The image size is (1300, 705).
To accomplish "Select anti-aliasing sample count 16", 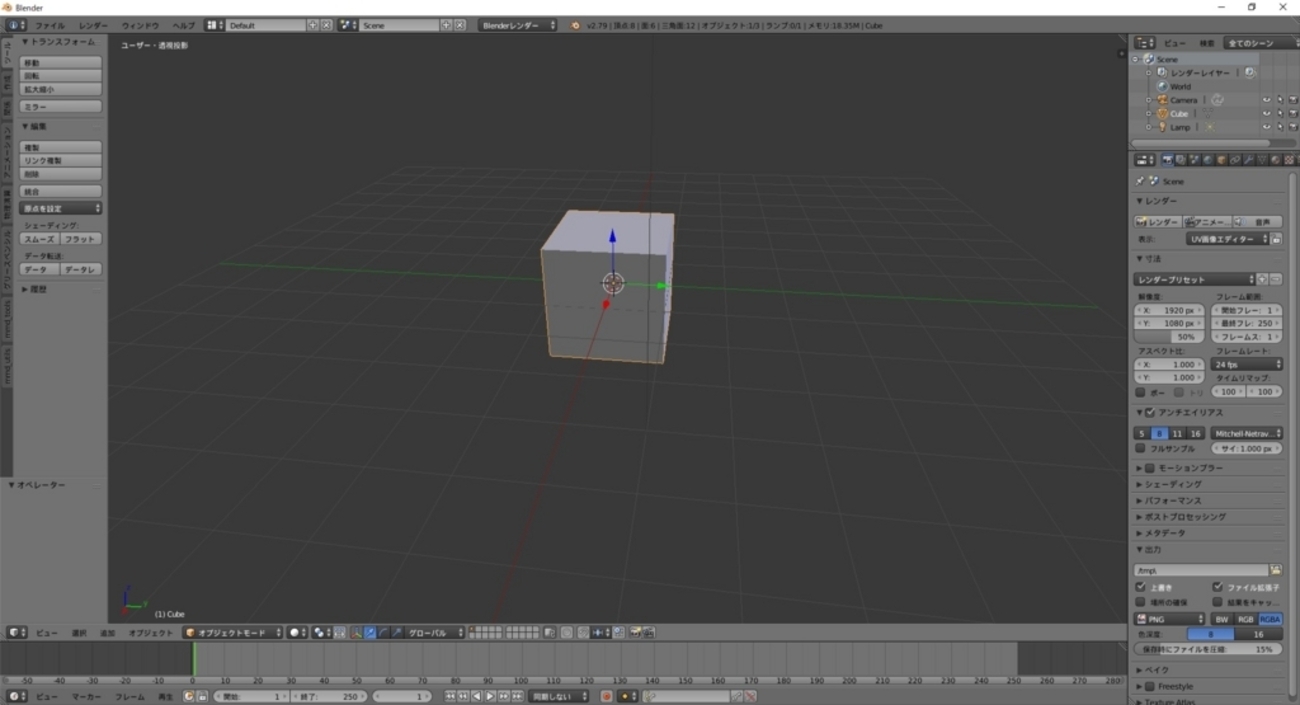I will point(1195,433).
